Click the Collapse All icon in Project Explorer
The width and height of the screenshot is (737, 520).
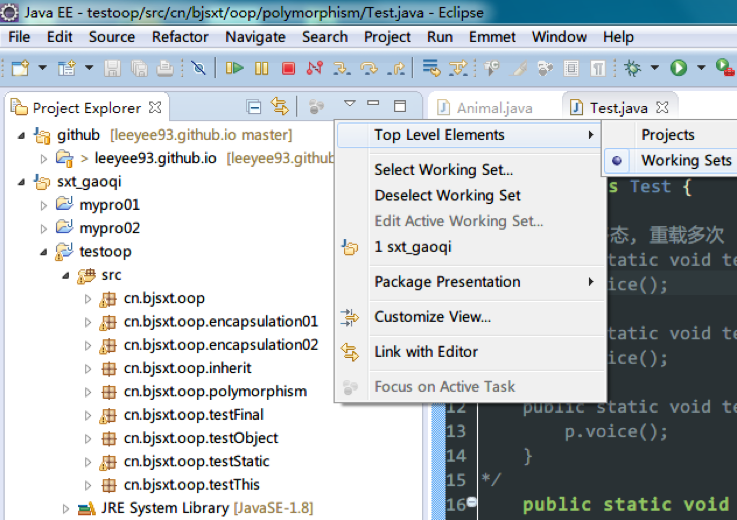point(254,108)
